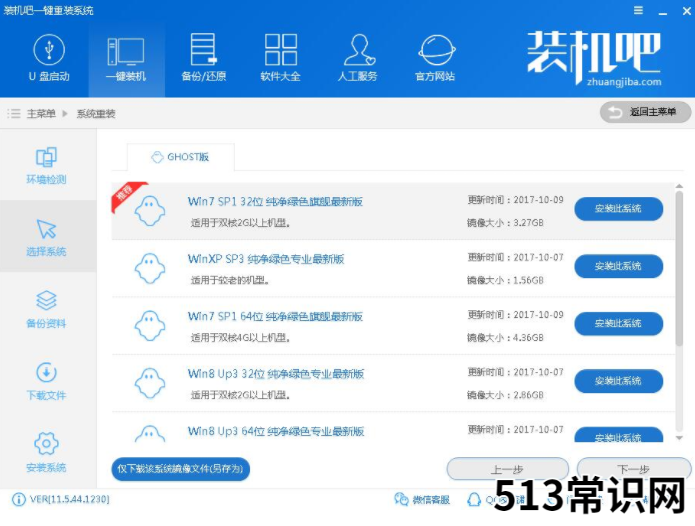Select WinXP SP3 纯净绿色专业最新版 title

[266, 259]
